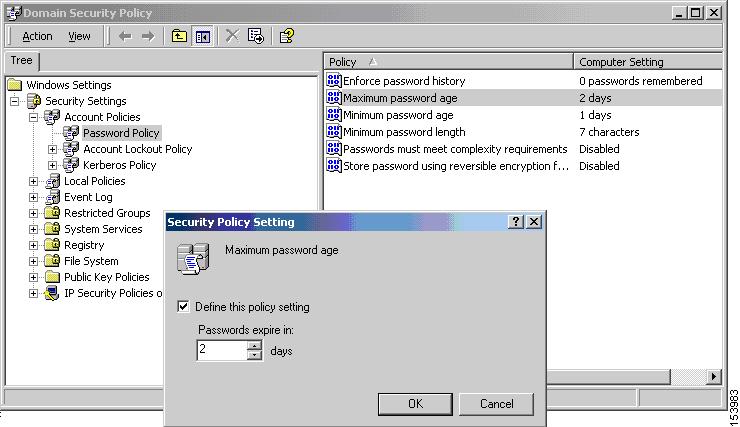Collapse the Security Settings node
The height and width of the screenshot is (427, 740).
[15, 101]
